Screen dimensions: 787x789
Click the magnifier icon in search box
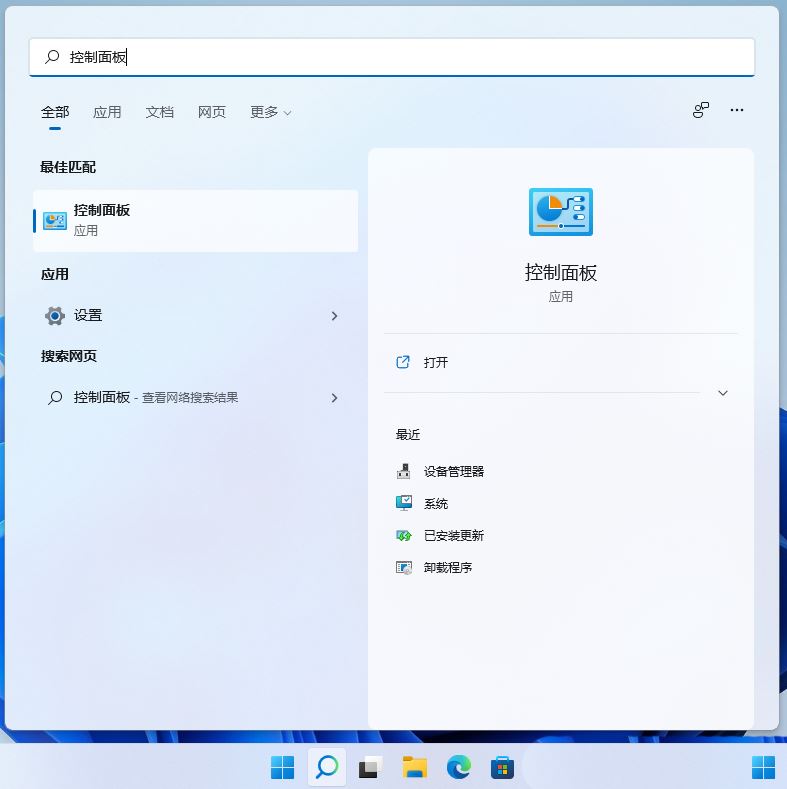tap(52, 57)
